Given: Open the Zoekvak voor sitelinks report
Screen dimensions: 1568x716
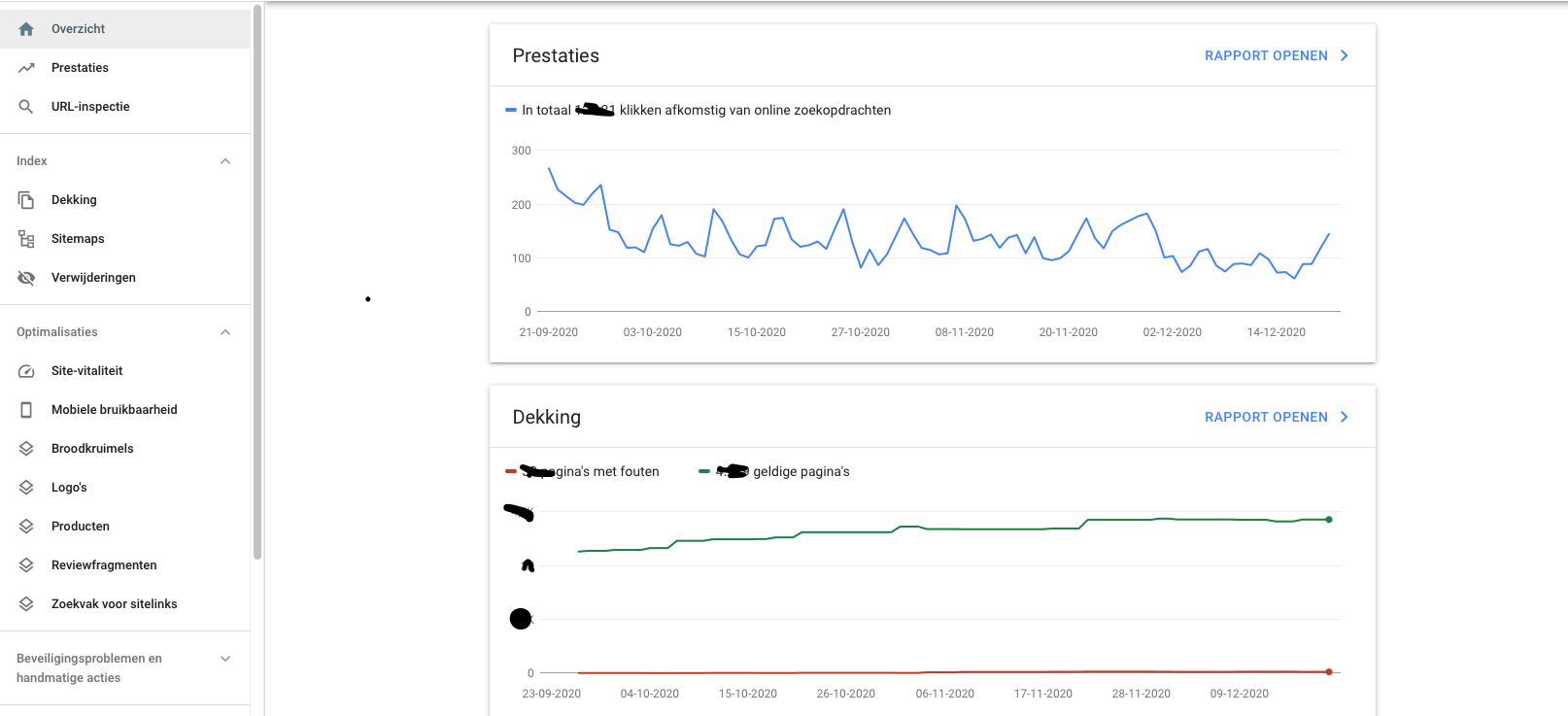Looking at the screenshot, I should pyautogui.click(x=124, y=604).
